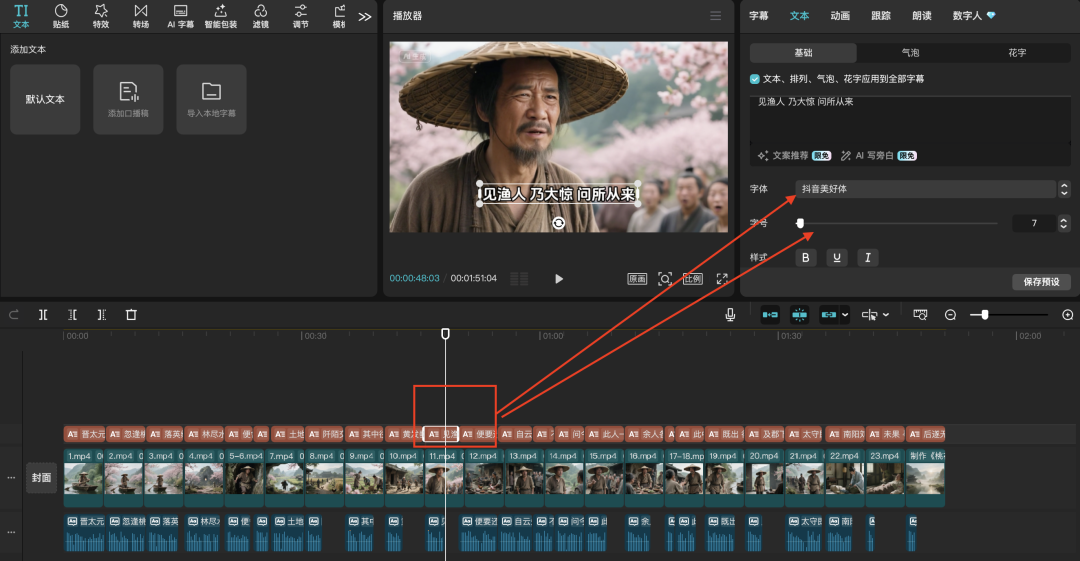The image size is (1080, 561).
Task: Click the timeline preview-axis icon
Action: (x=869, y=315)
